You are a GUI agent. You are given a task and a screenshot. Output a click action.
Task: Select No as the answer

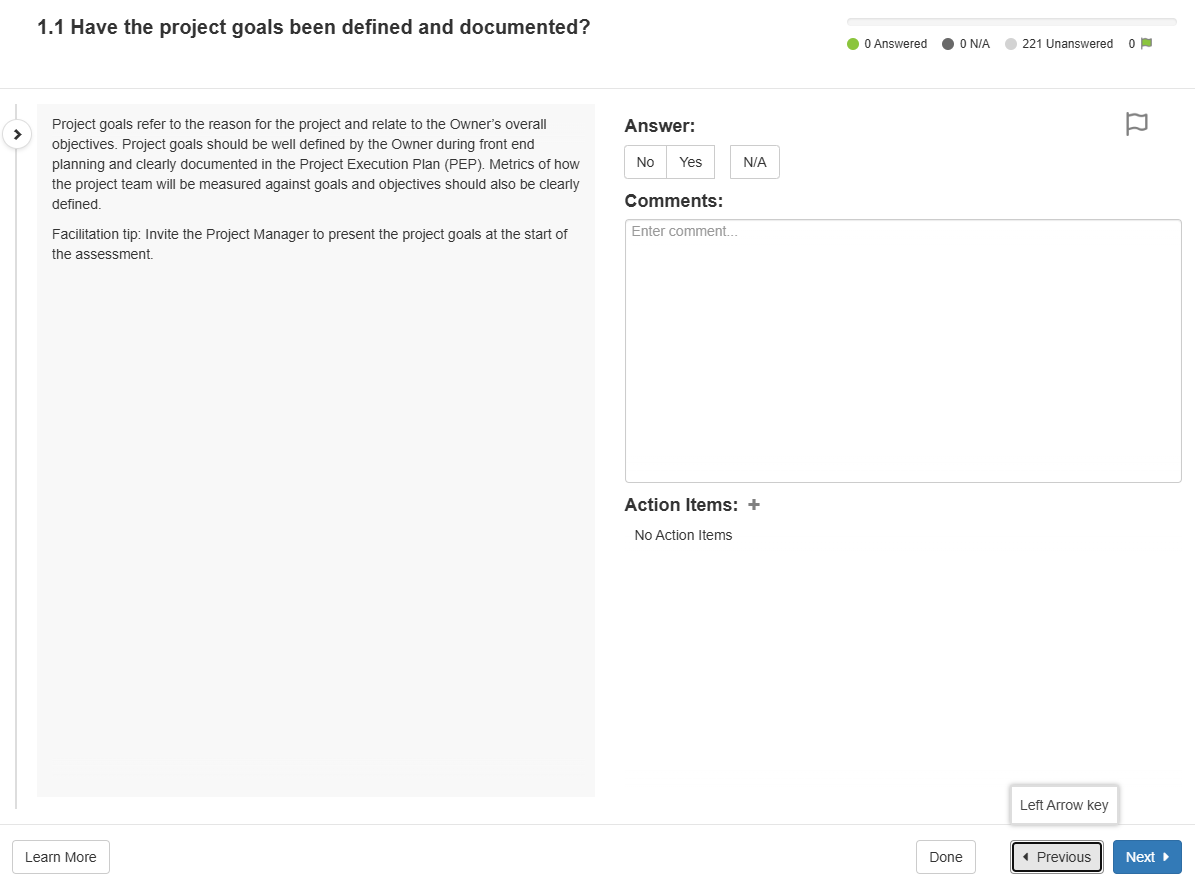[645, 162]
